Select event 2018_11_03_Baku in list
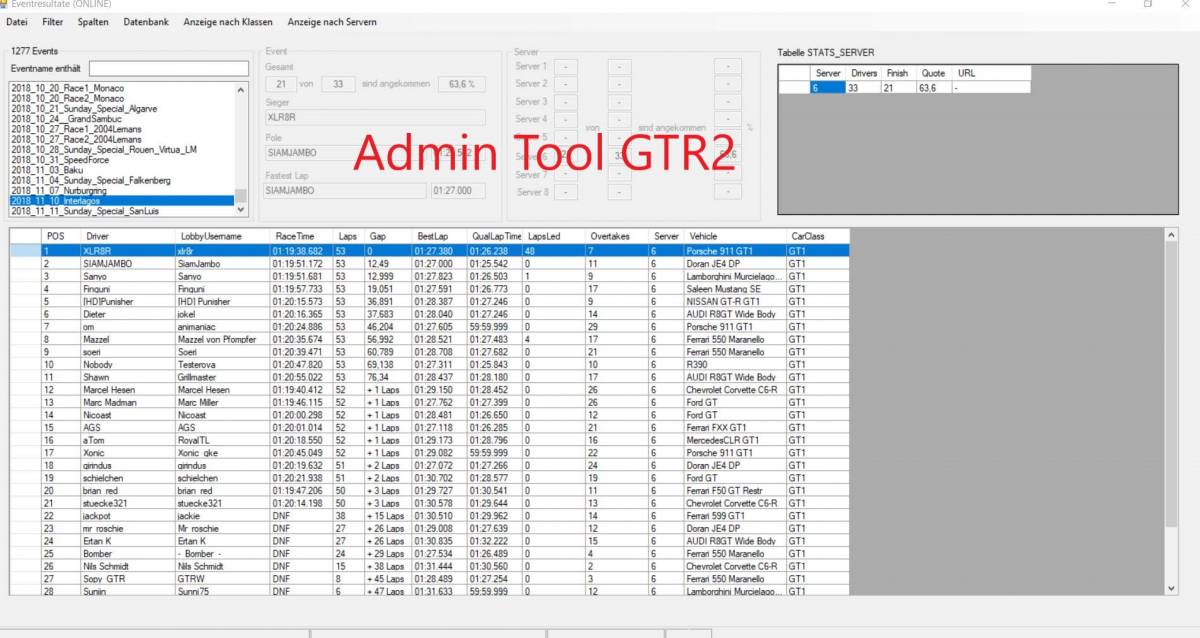The width and height of the screenshot is (1200, 638). pyautogui.click(x=47, y=170)
